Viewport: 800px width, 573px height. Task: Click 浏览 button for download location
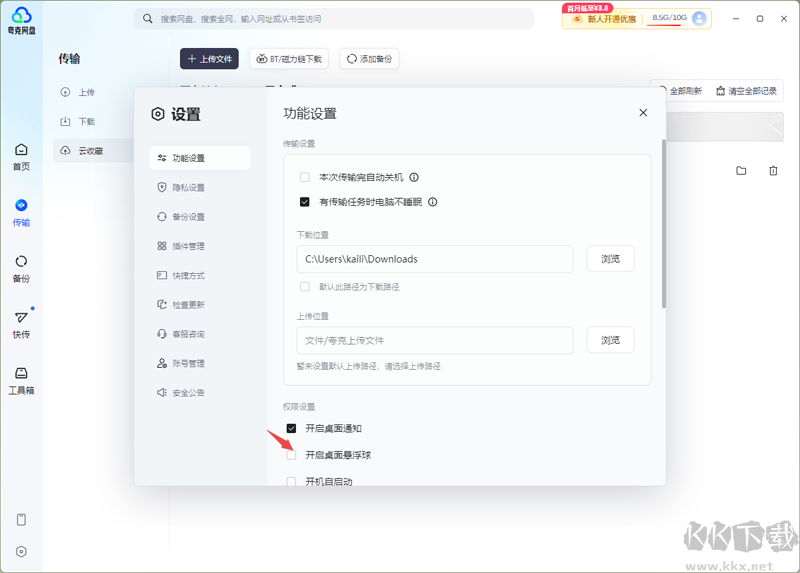pos(610,259)
